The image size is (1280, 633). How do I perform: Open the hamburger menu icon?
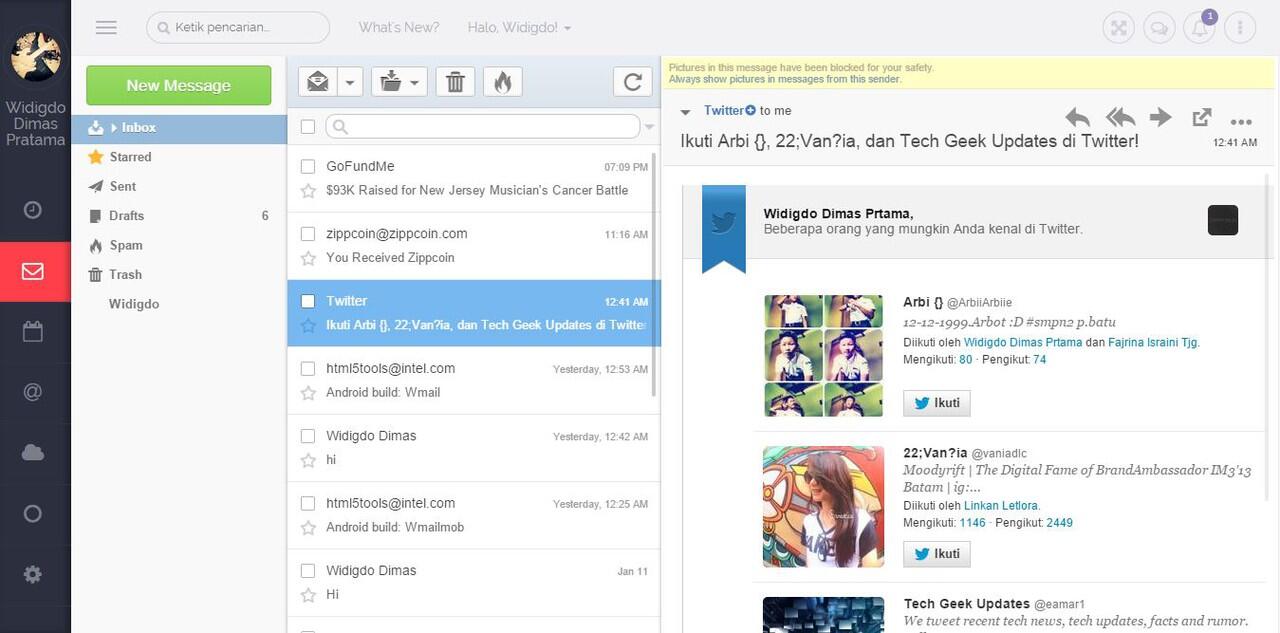point(106,28)
